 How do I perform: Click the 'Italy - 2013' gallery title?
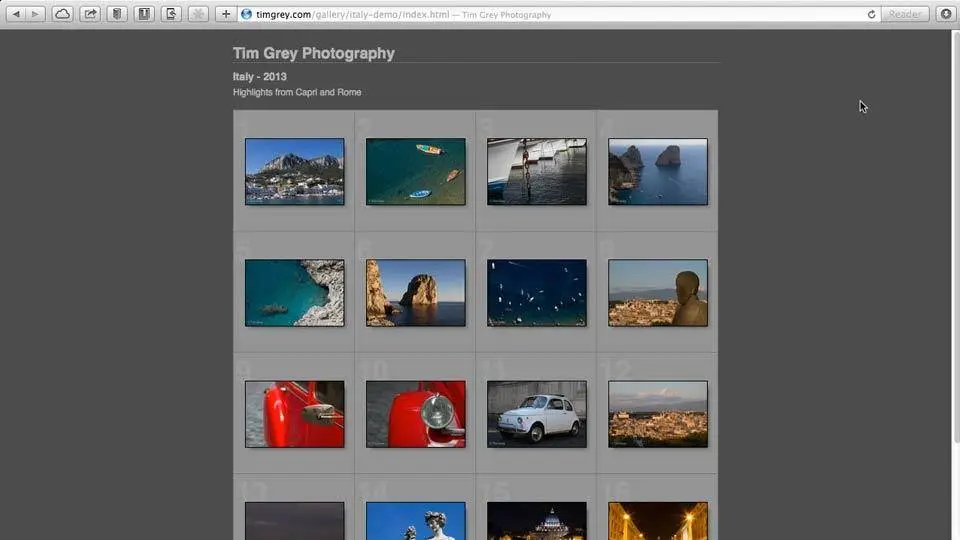coord(260,77)
